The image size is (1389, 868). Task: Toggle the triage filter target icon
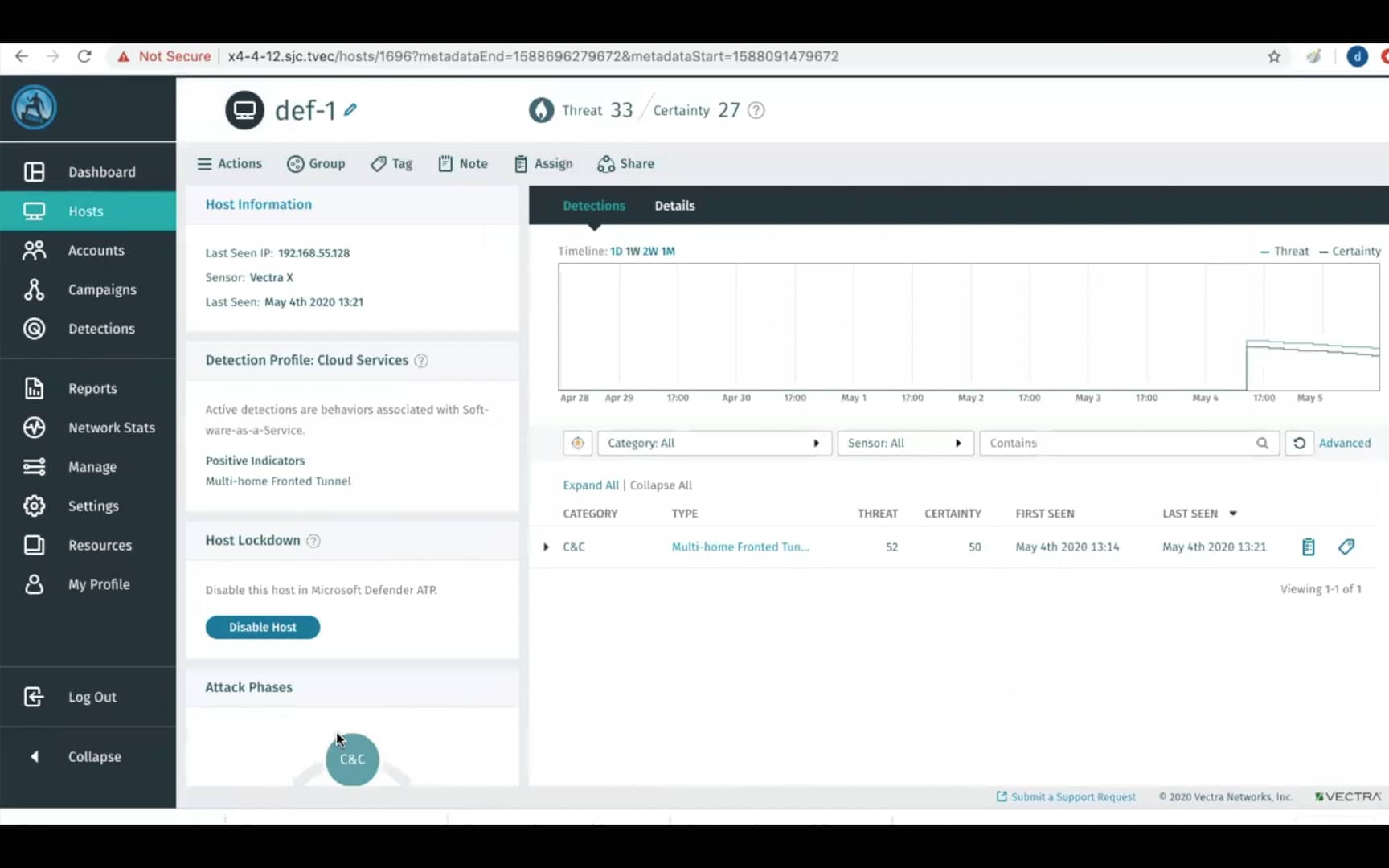coord(577,443)
